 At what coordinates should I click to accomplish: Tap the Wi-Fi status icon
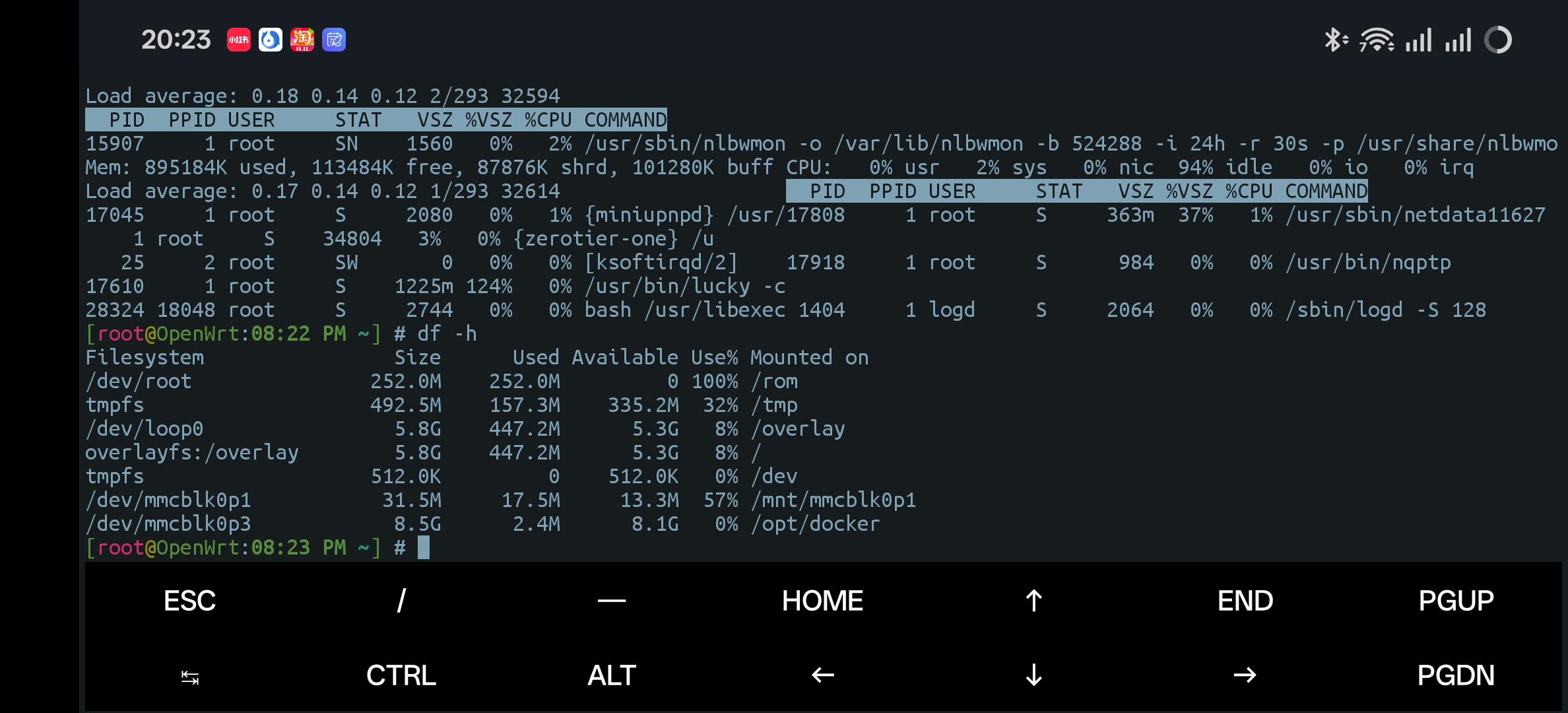coord(1376,40)
